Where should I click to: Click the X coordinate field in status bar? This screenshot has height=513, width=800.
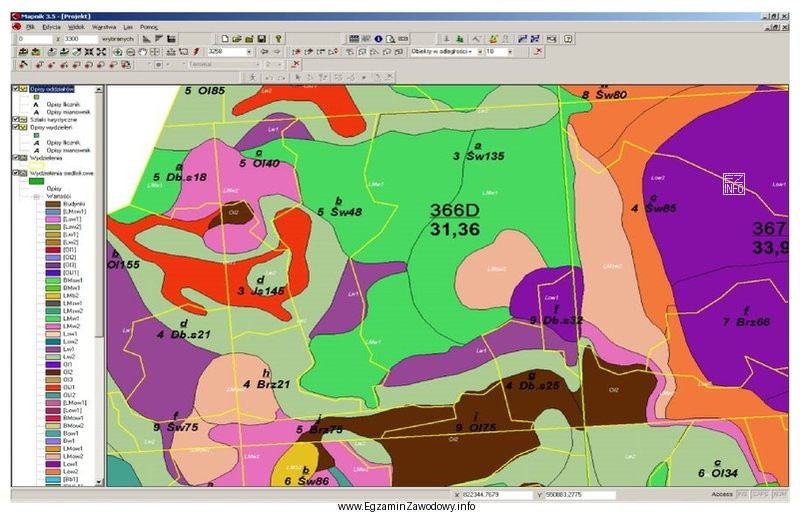496,495
